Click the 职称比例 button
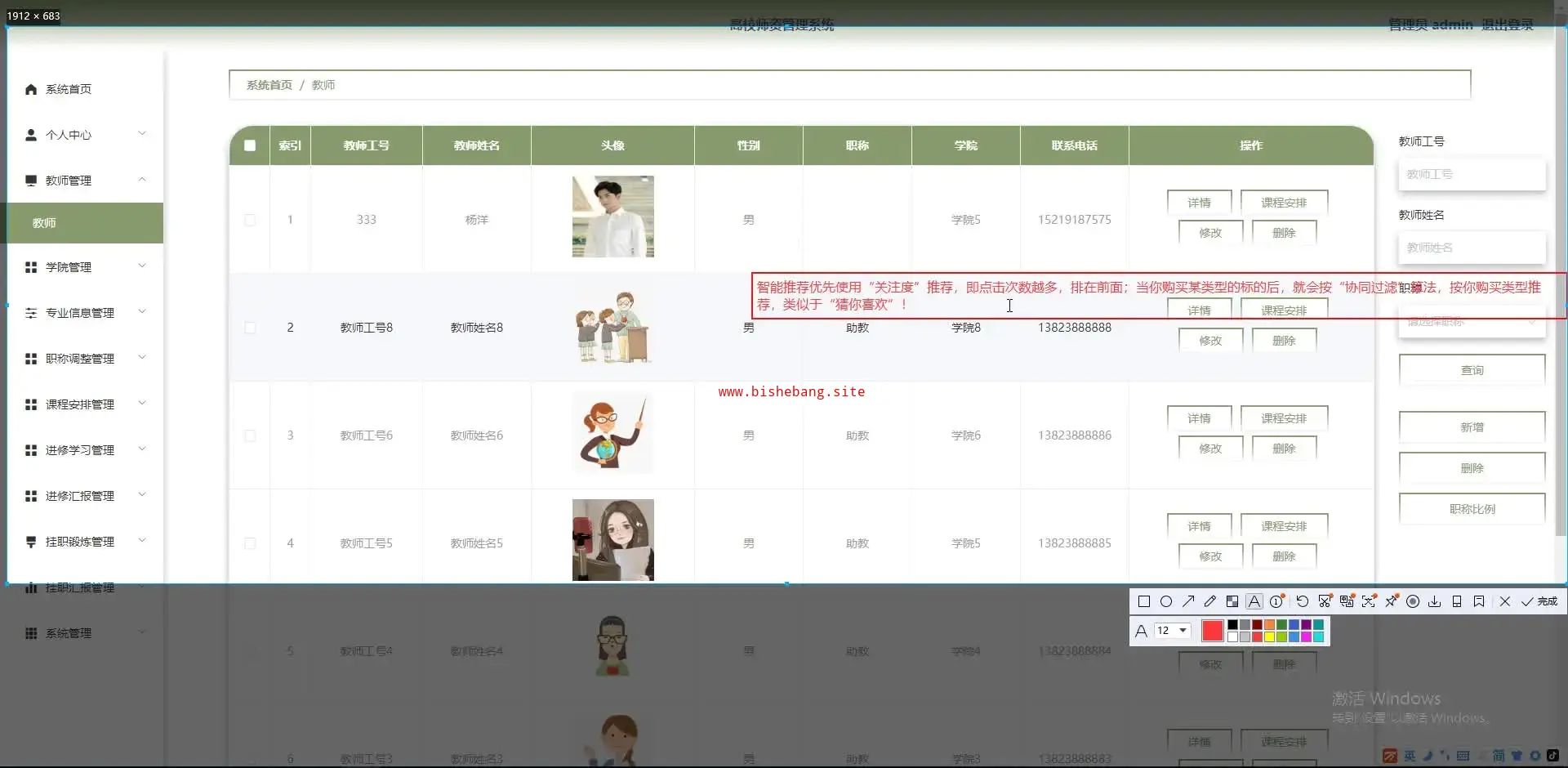This screenshot has height=768, width=1568. click(1472, 509)
